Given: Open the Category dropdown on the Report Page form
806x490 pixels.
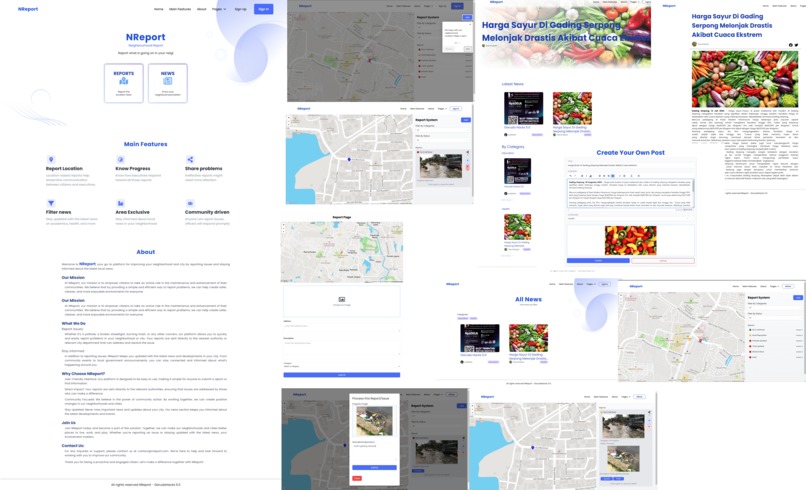Looking at the screenshot, I should click(342, 366).
